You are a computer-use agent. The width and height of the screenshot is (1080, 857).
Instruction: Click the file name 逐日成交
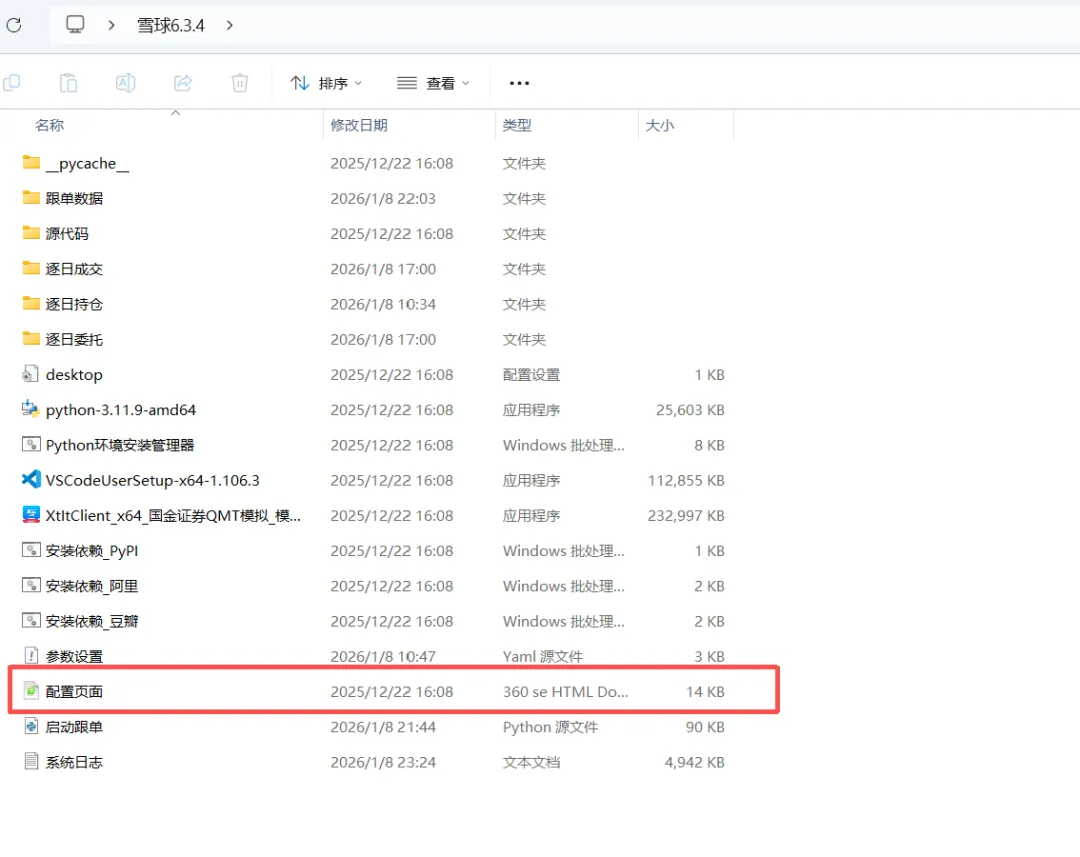pos(74,269)
